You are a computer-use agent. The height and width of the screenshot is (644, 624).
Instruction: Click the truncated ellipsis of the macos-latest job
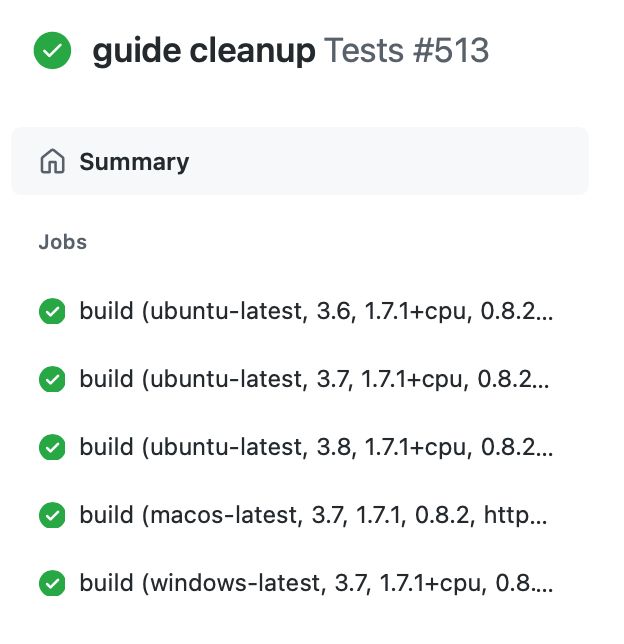pyautogui.click(x=538, y=522)
